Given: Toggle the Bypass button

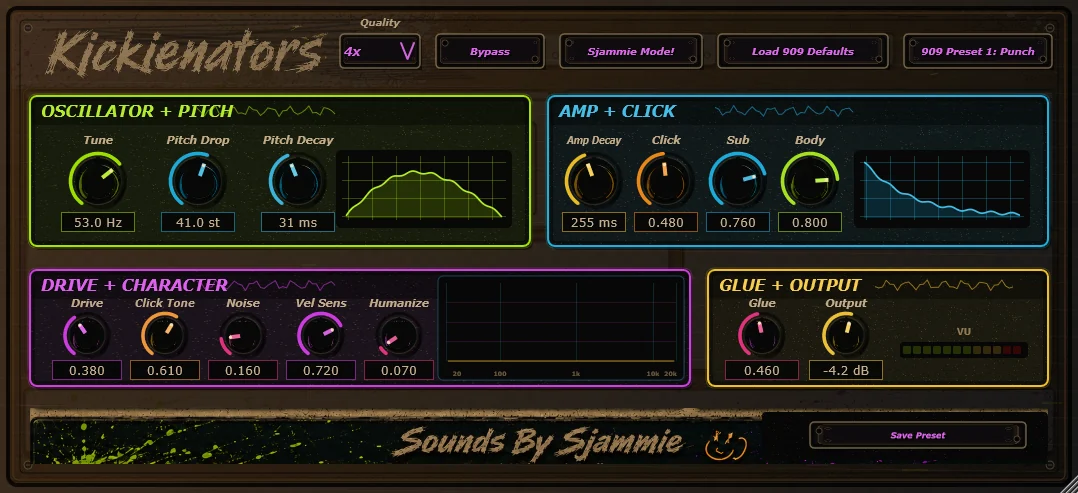Looking at the screenshot, I should click(490, 52).
